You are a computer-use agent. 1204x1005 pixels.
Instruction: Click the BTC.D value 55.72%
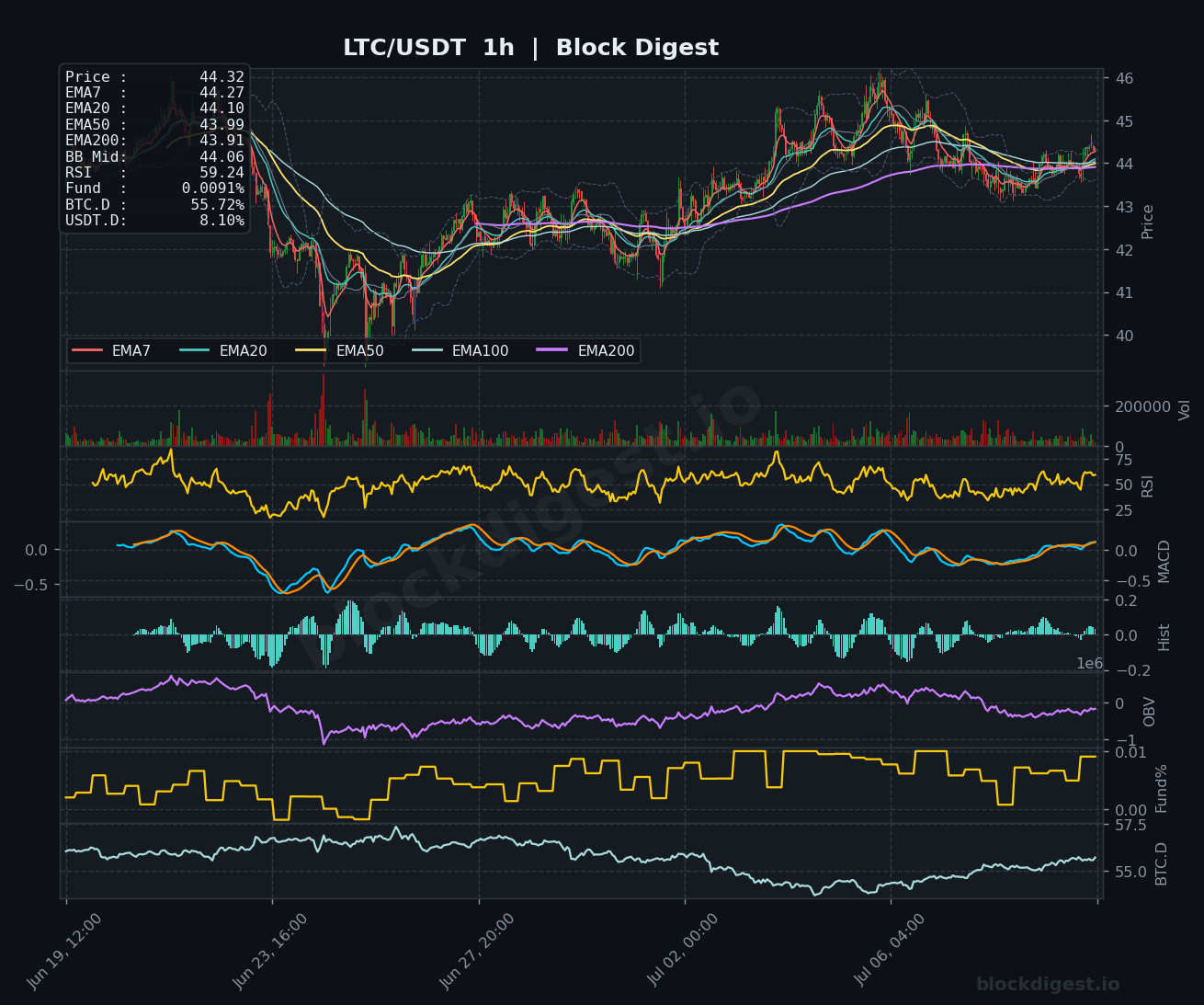(x=218, y=204)
